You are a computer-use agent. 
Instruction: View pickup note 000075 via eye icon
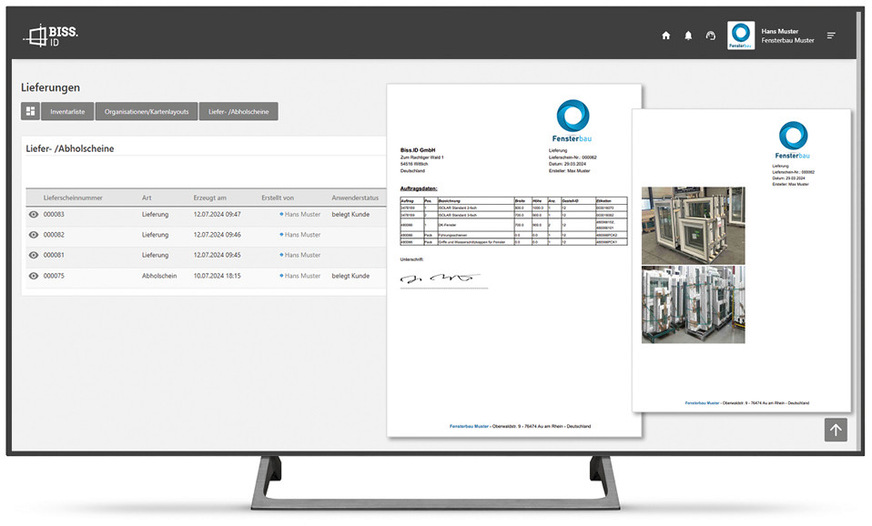(33, 276)
